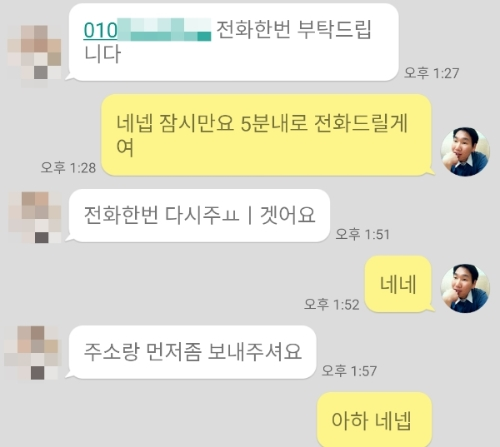
Task: Open profile photo next to the 5분내로 message
Action: click(465, 152)
